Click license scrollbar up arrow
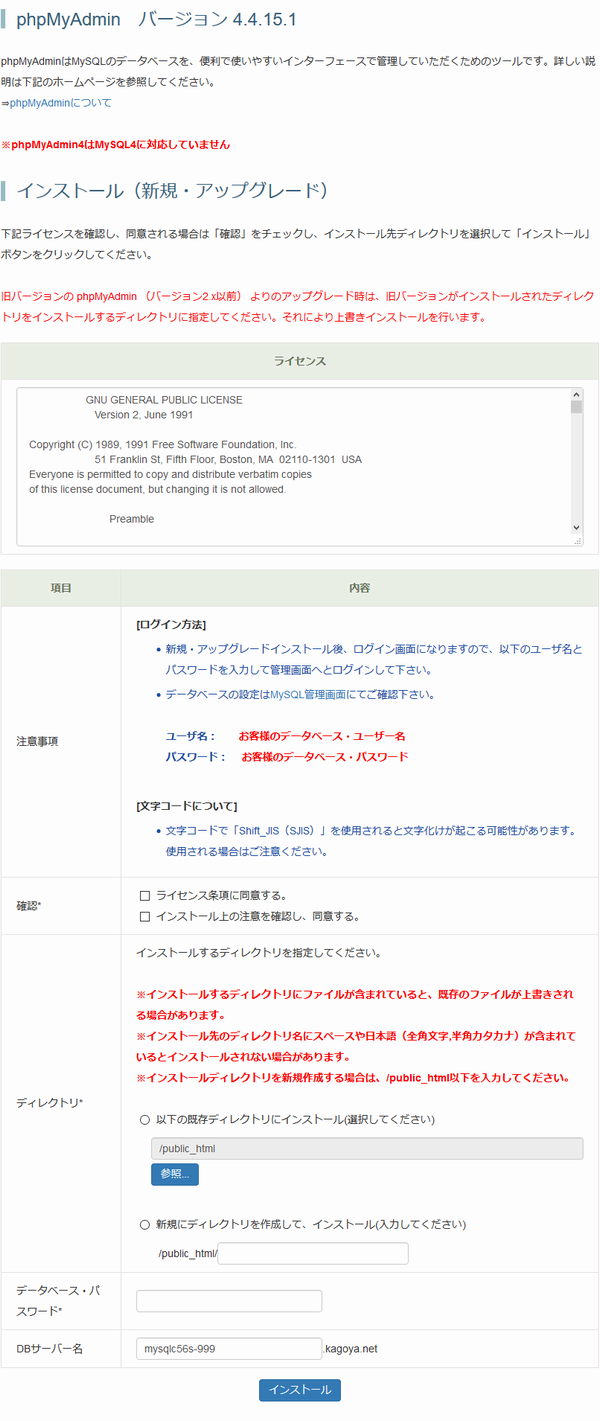600x1421 pixels. pos(576,394)
